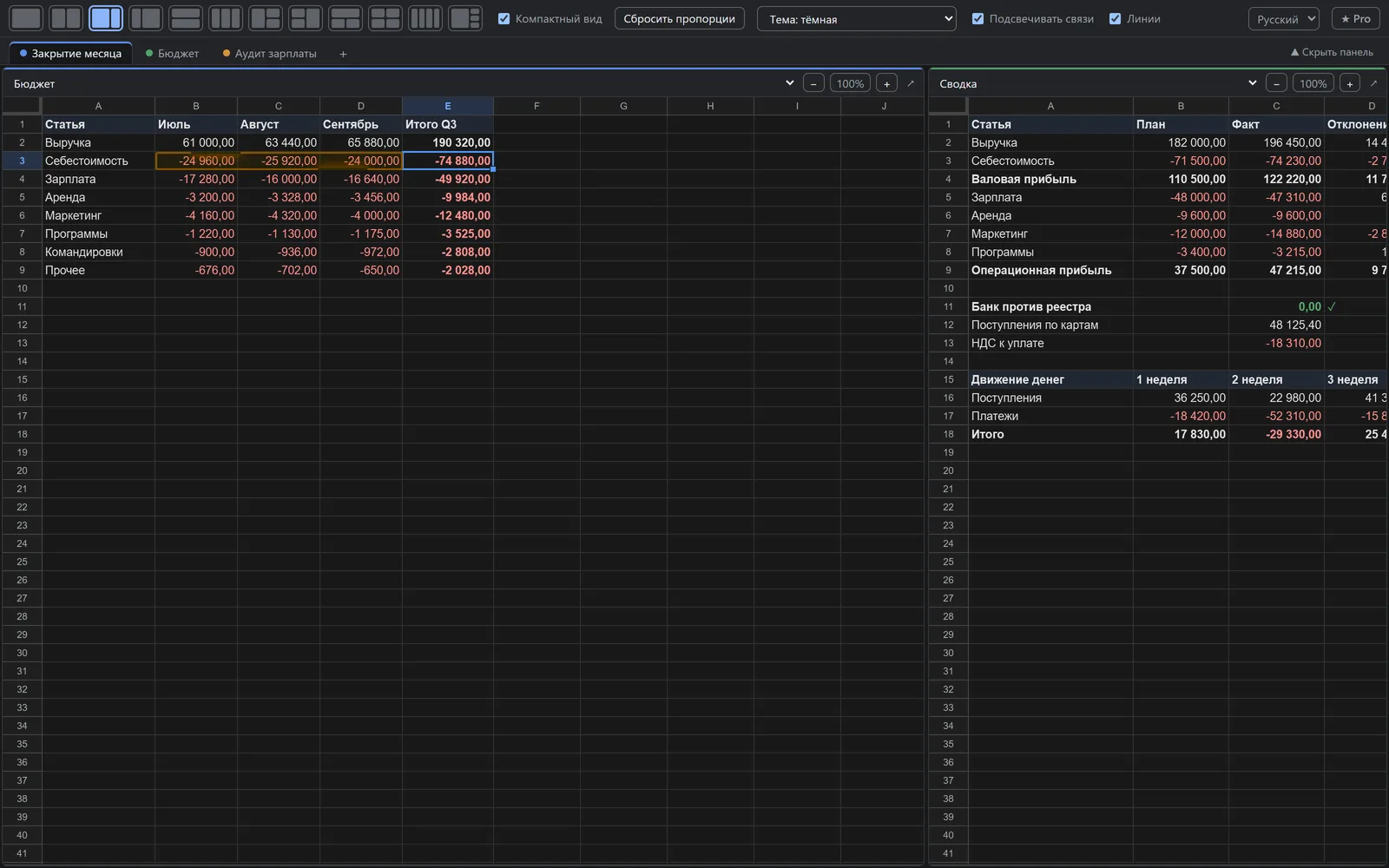The image size is (1389, 868).
Task: Select the two equal columns layout
Action: click(x=66, y=18)
